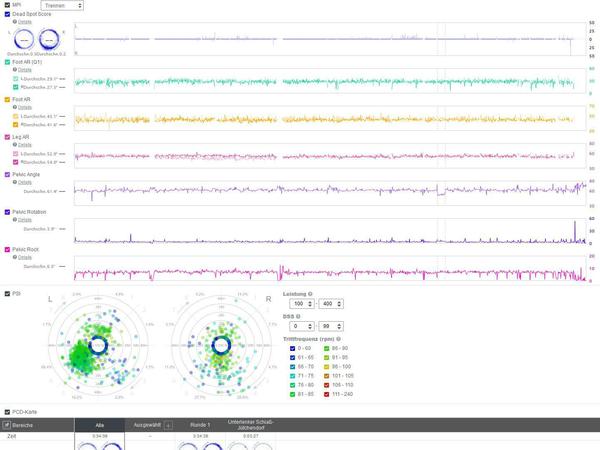Click info icon next to DSS label
This screenshot has height=450, width=600.
tap(298, 316)
